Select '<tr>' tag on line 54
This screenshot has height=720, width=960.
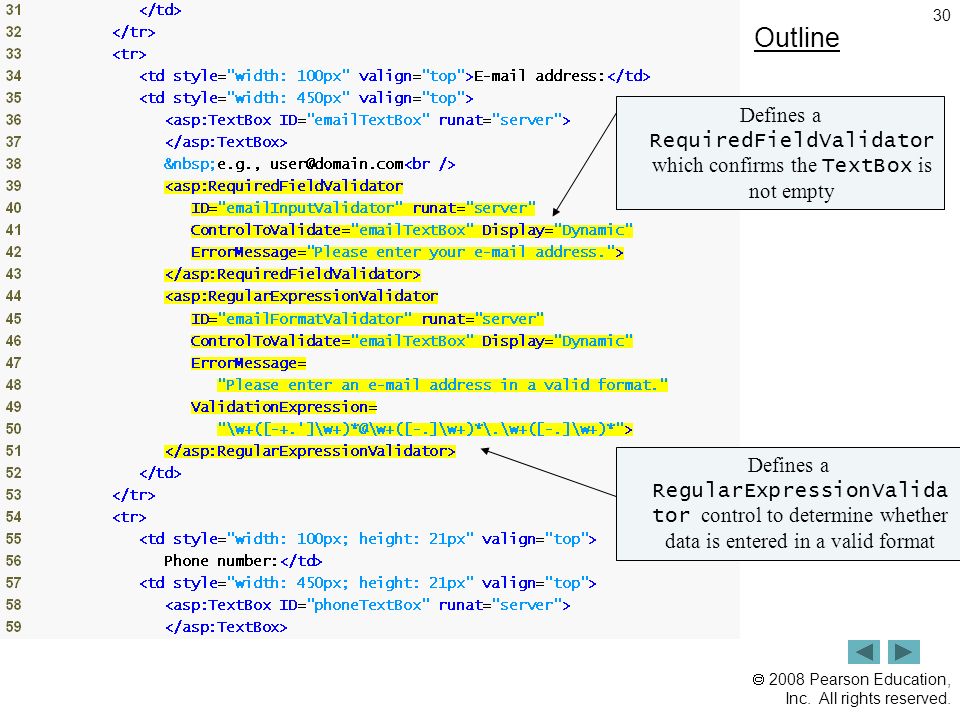(129, 517)
